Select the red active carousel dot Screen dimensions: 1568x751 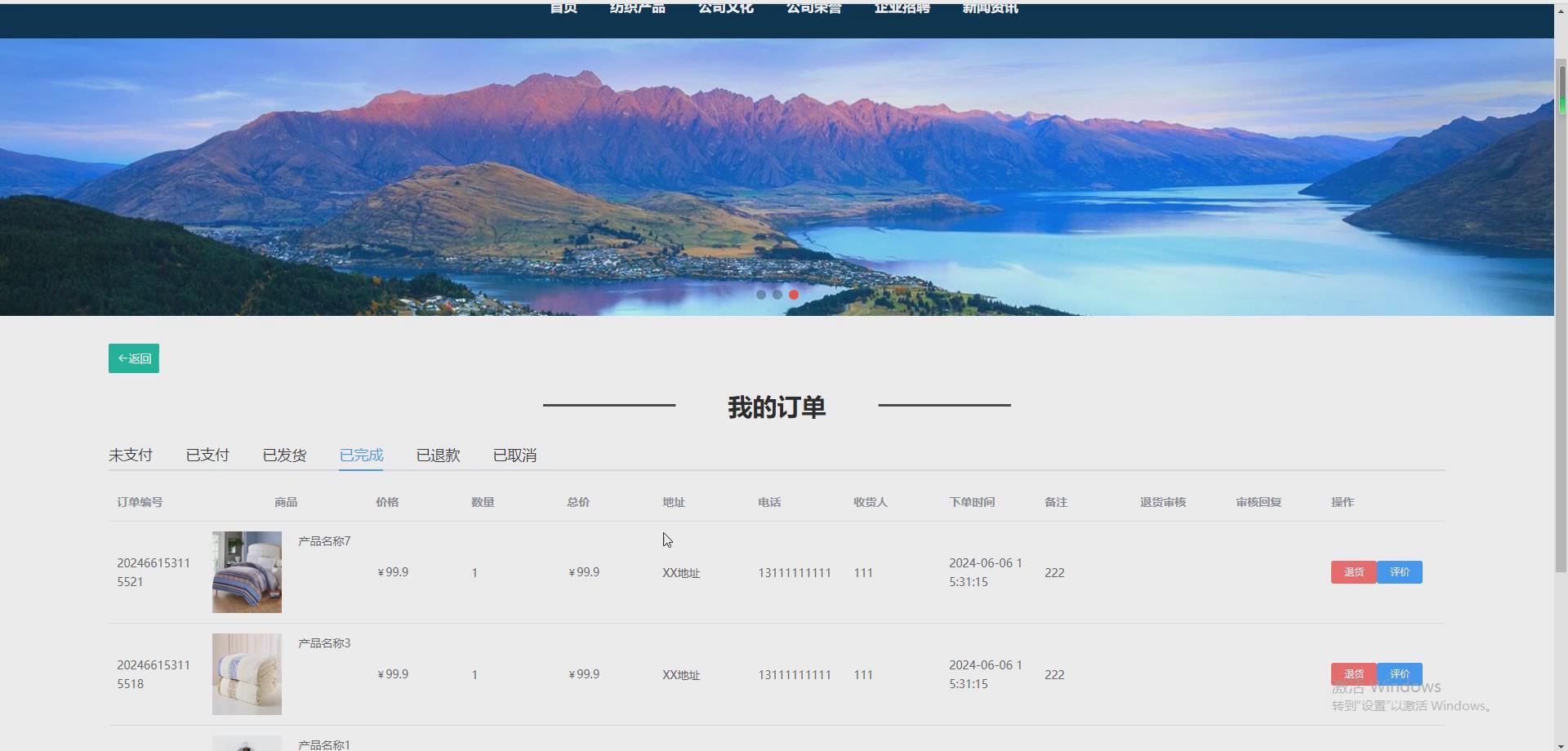tap(794, 295)
